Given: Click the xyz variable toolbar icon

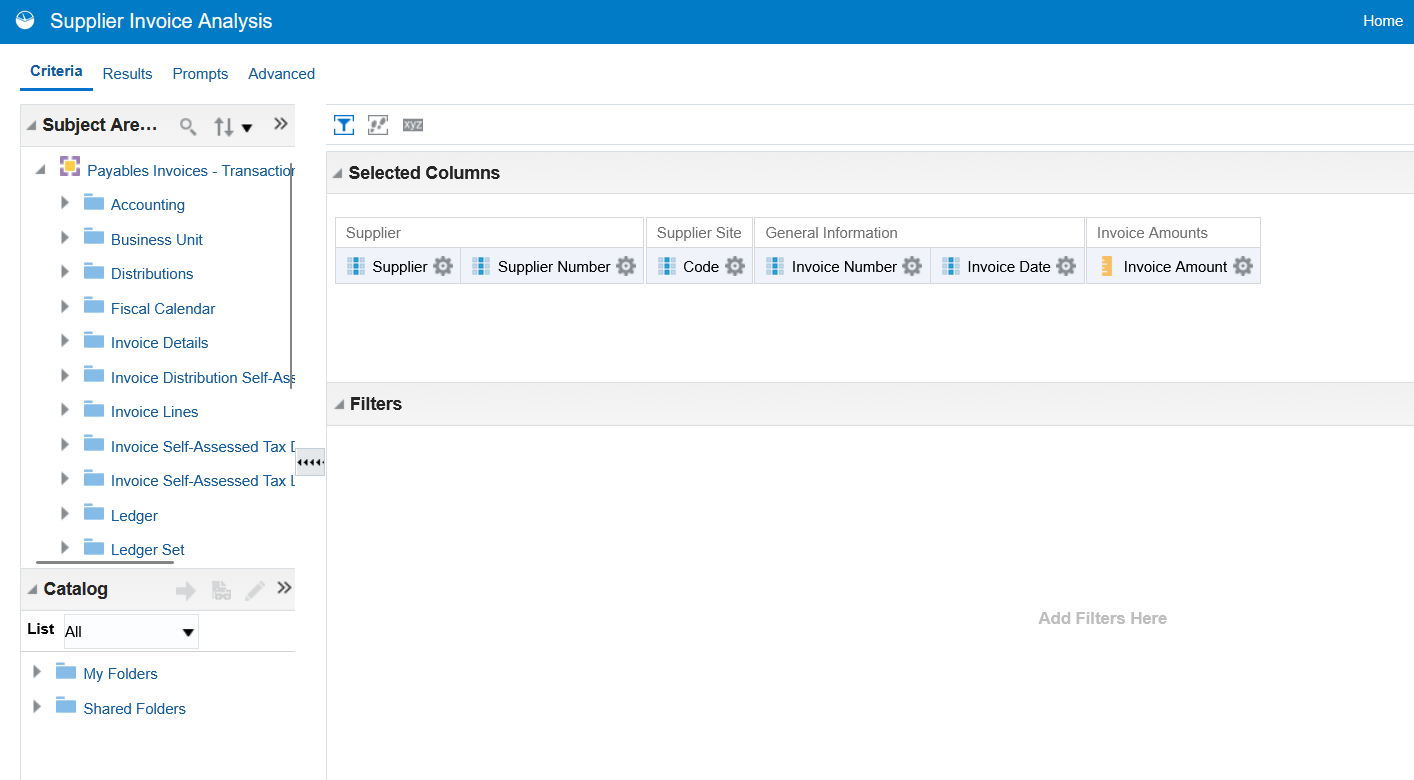Looking at the screenshot, I should [413, 125].
